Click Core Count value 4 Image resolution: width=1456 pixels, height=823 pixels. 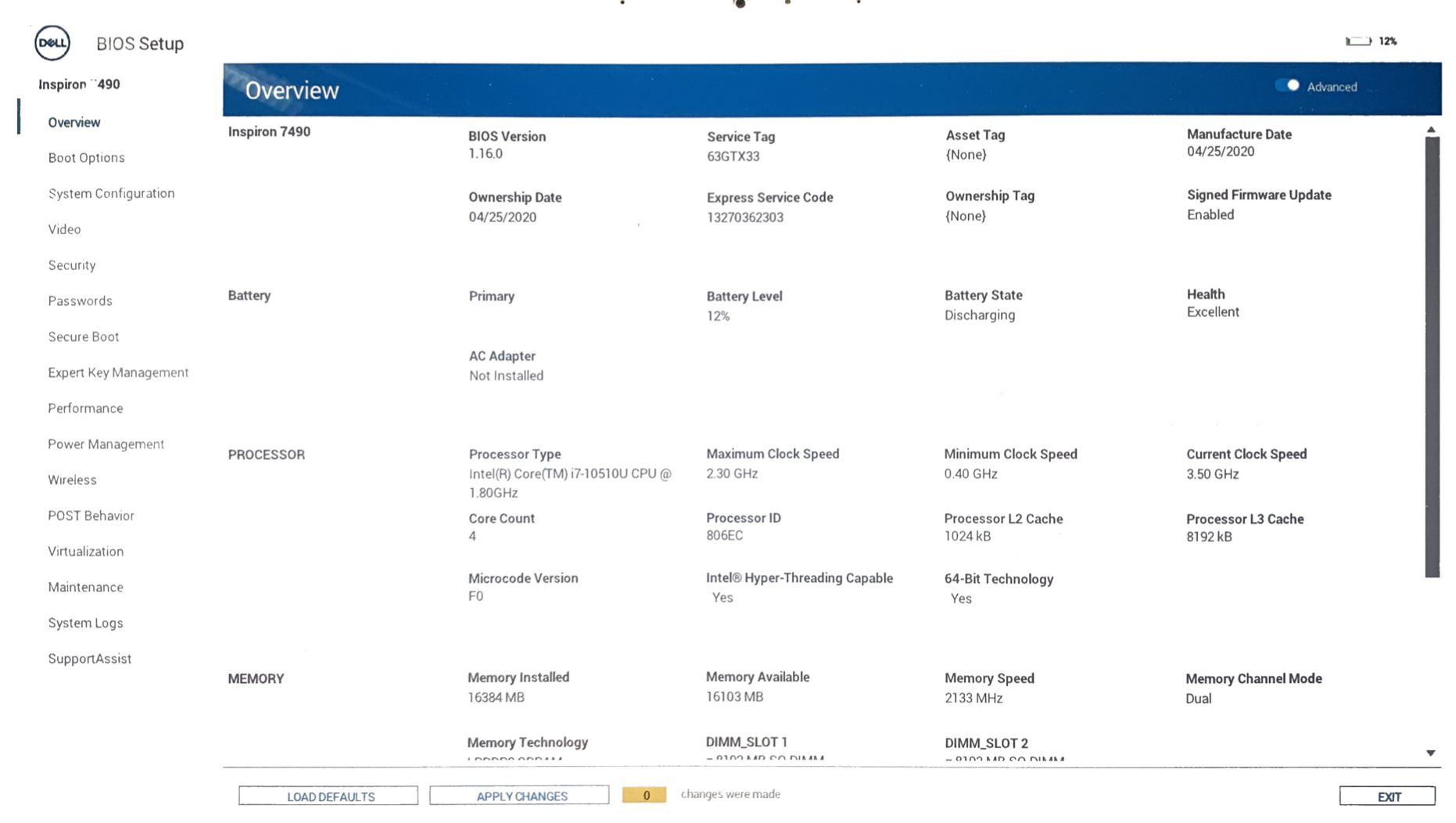coord(472,537)
